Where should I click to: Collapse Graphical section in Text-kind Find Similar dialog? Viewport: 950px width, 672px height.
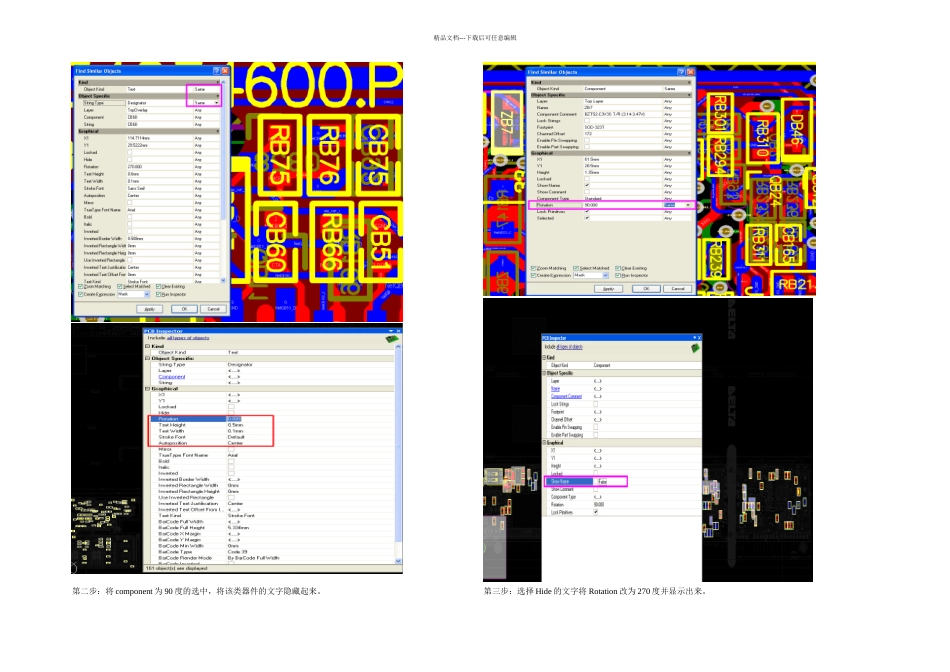[218, 131]
